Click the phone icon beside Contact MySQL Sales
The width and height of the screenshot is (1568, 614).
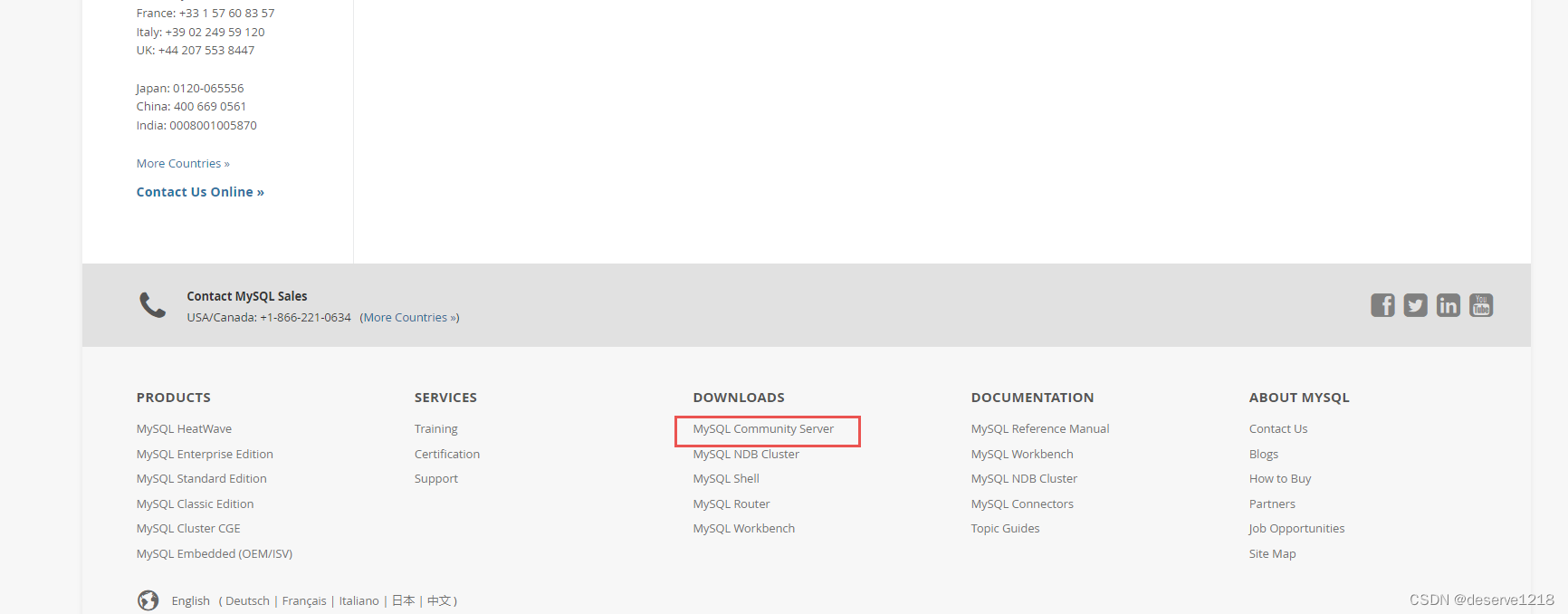pos(152,305)
